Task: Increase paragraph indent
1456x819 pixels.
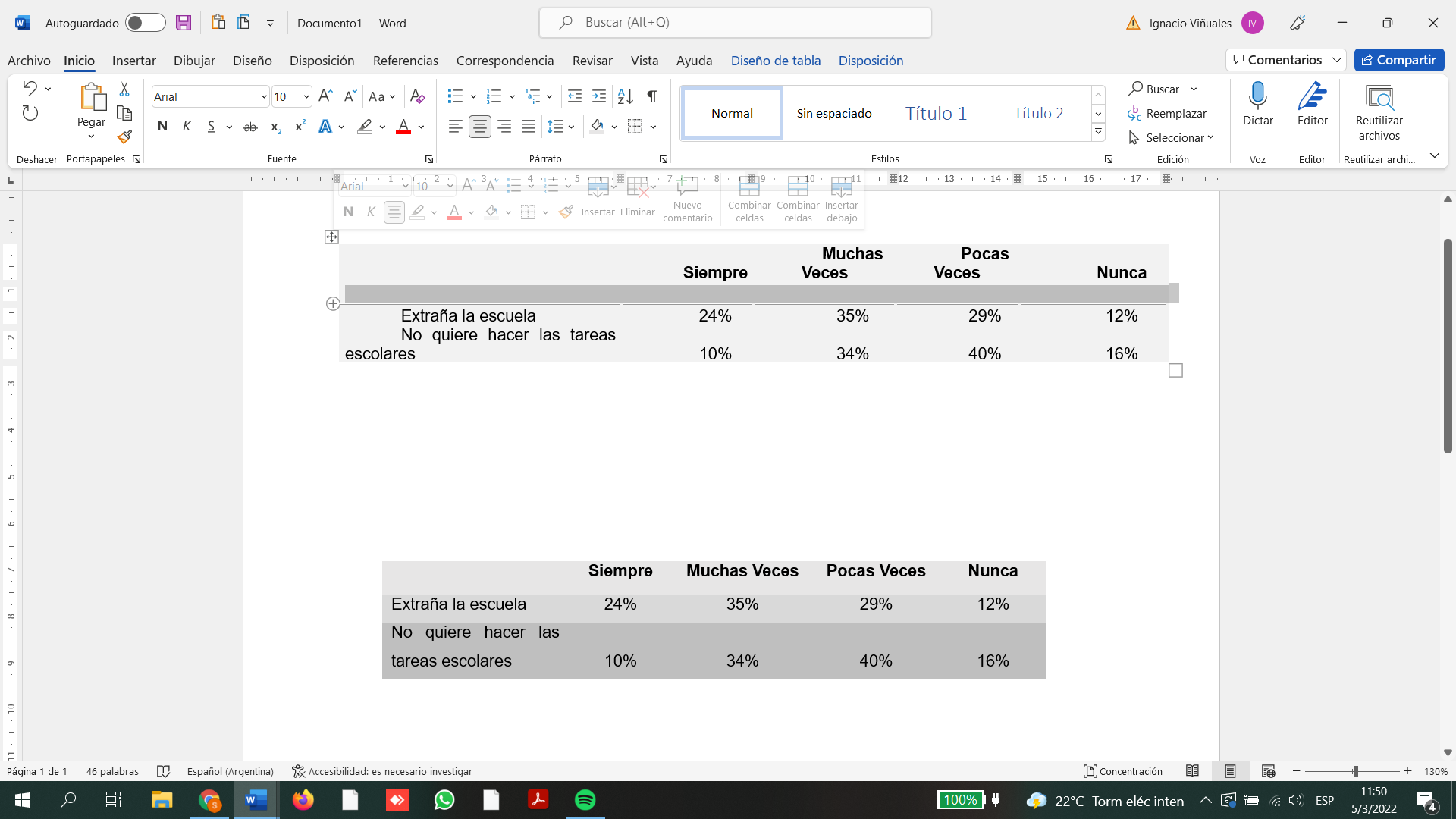Action: [599, 96]
